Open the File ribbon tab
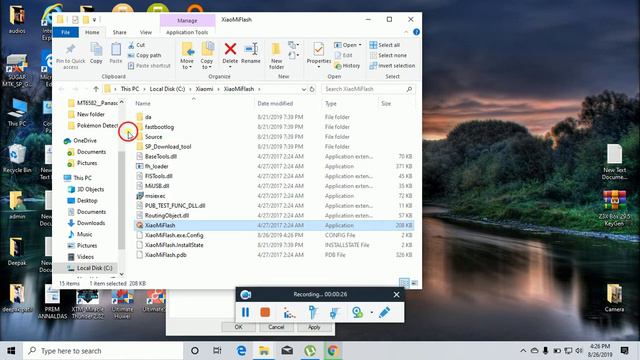This screenshot has height=360, width=640. (65, 32)
